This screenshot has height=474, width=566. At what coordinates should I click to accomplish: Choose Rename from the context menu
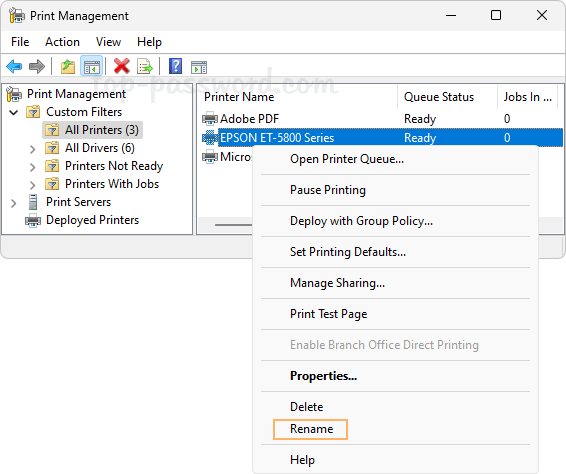(311, 429)
